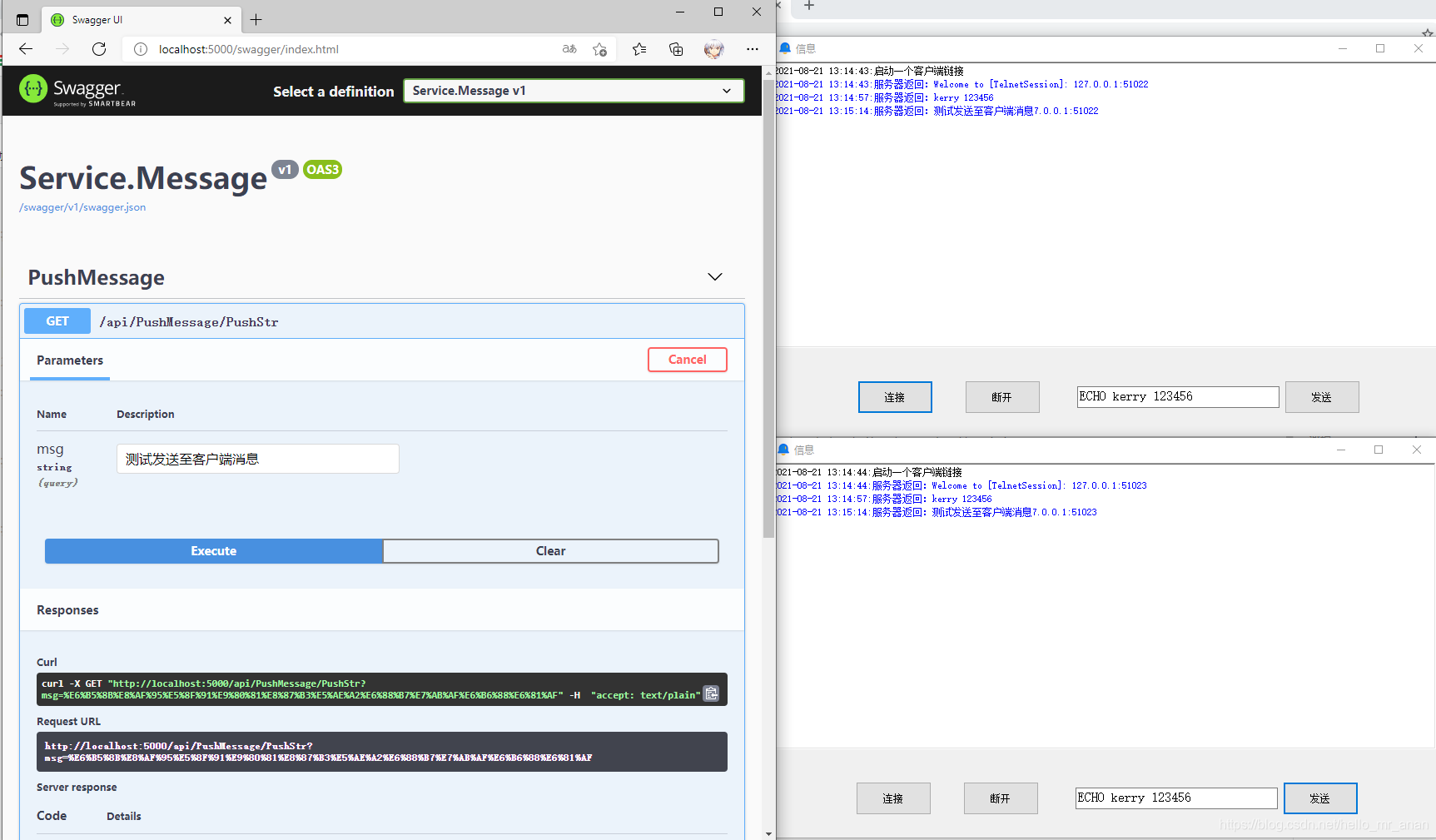Open the Service.Message v1 definition dropdown

(574, 91)
